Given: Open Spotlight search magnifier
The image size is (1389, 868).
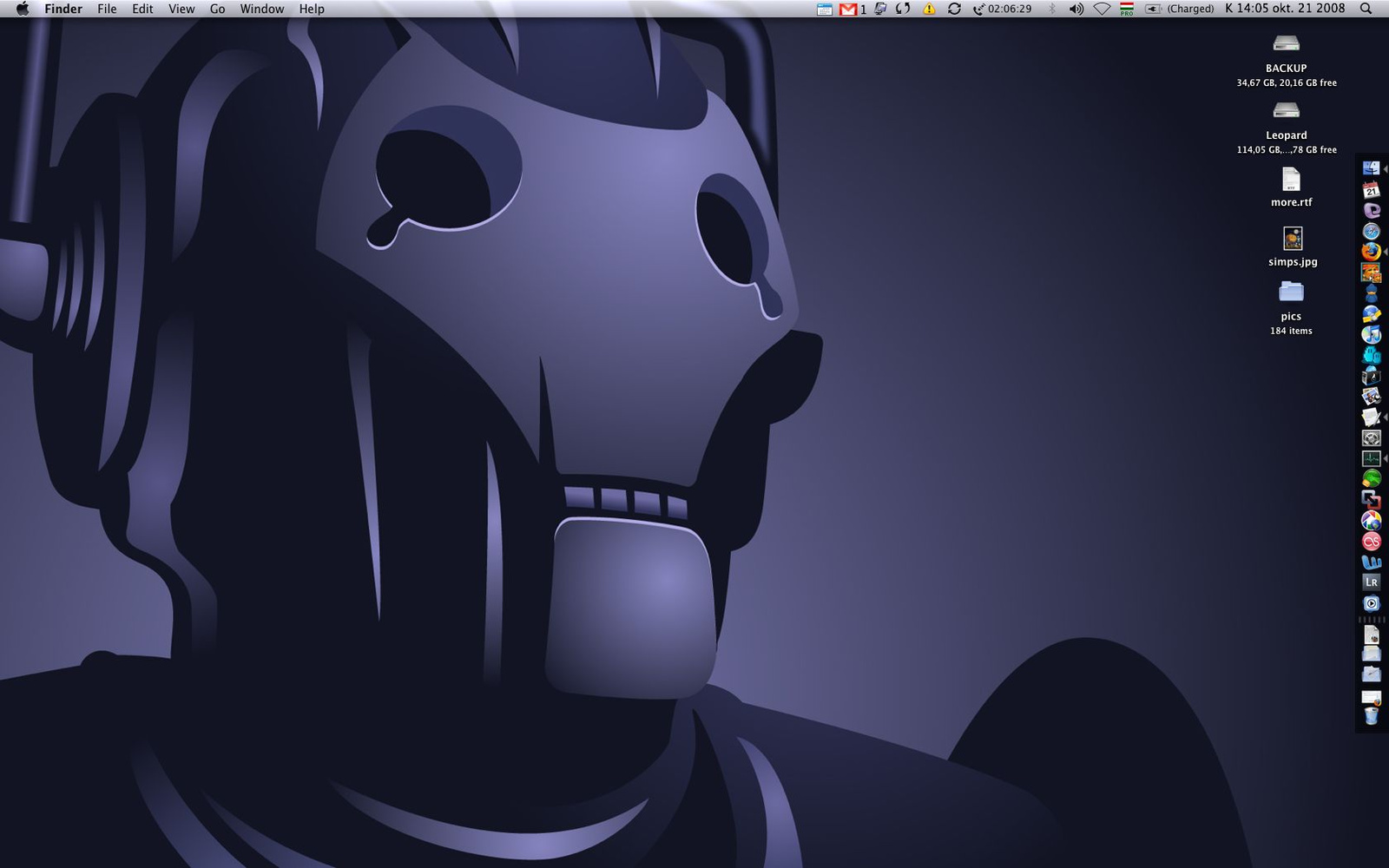Looking at the screenshot, I should [1366, 9].
